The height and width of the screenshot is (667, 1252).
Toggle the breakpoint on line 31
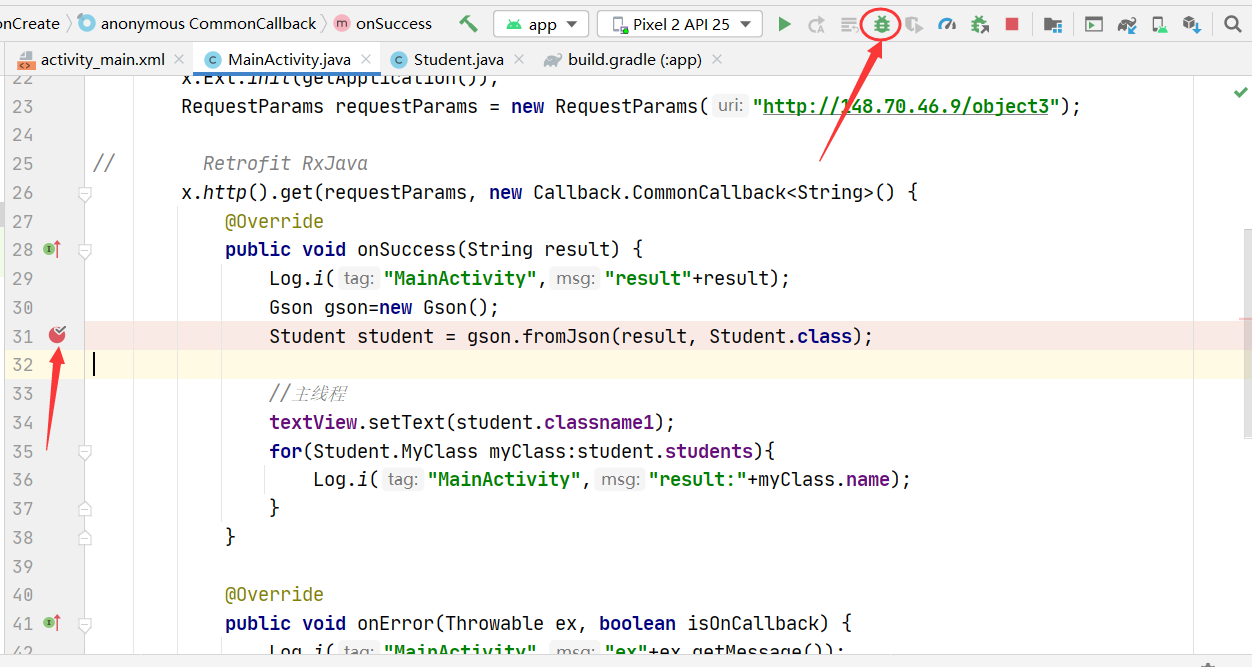57,335
